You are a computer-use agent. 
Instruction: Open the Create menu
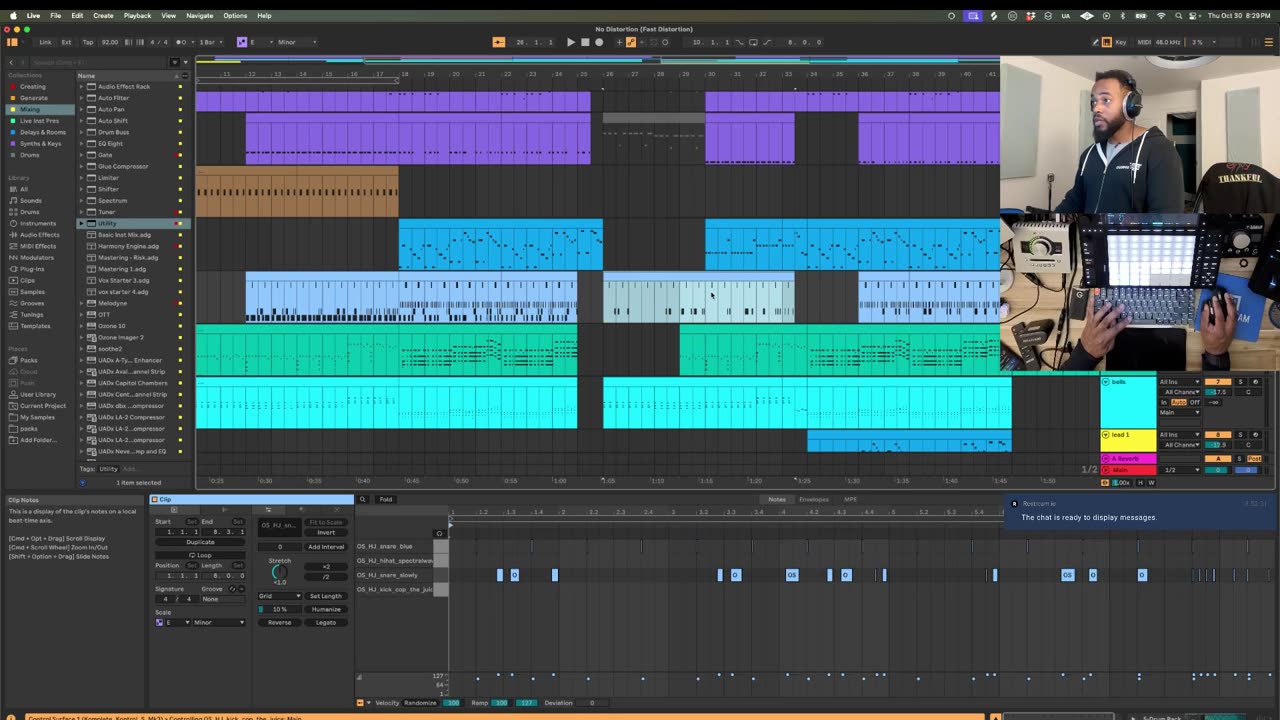pos(103,16)
